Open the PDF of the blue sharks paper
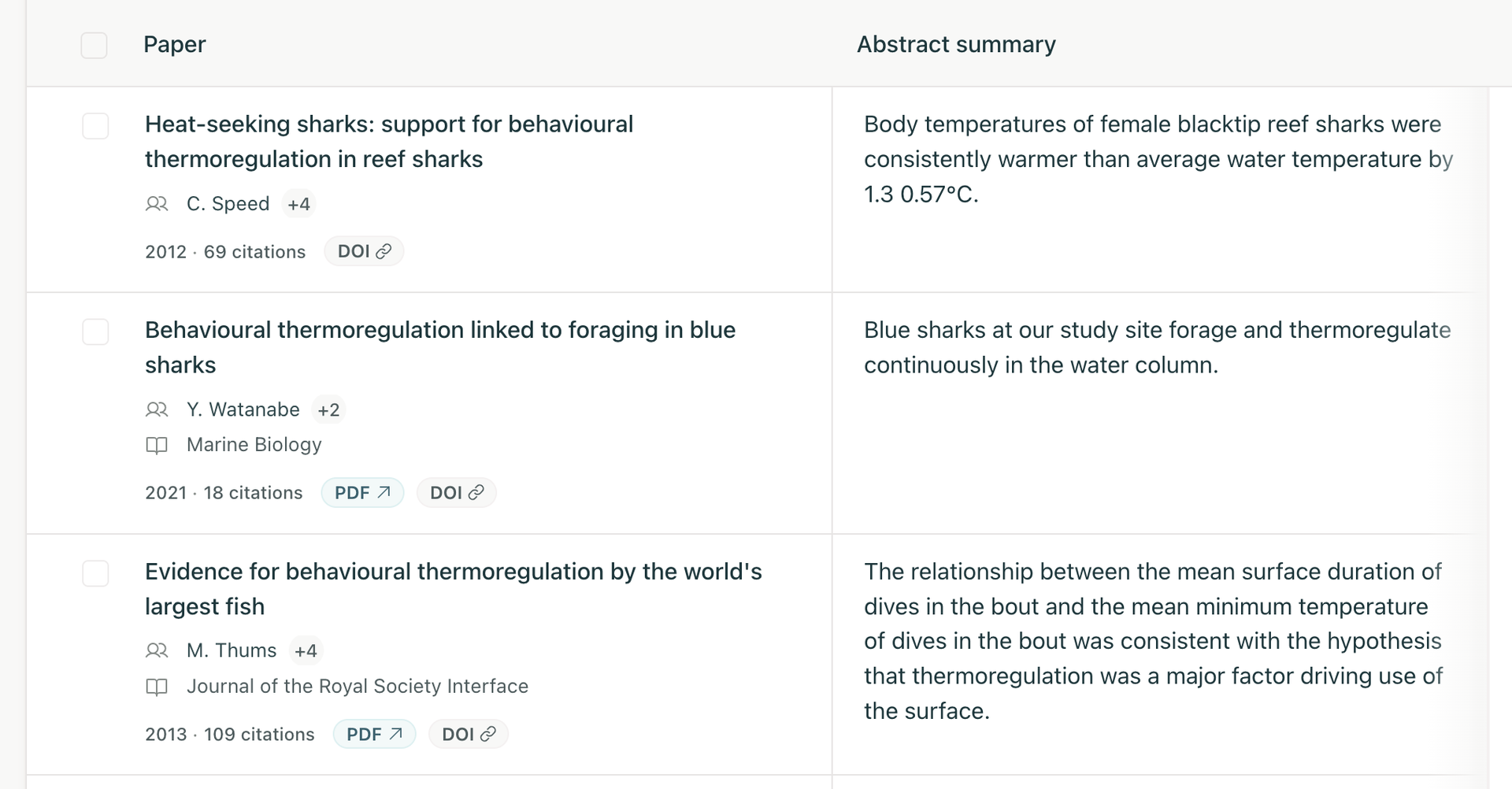Image resolution: width=1512 pixels, height=789 pixels. click(362, 493)
